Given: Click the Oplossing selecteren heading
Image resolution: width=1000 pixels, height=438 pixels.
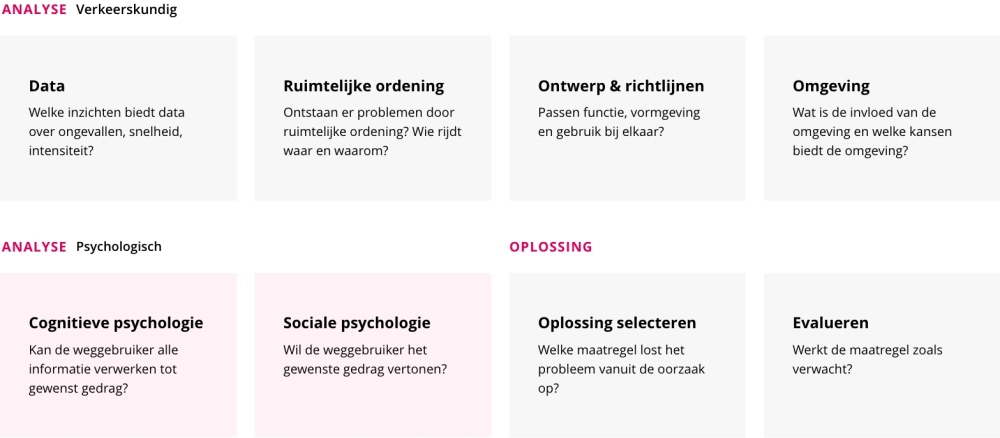Looking at the screenshot, I should pyautogui.click(x=617, y=323).
